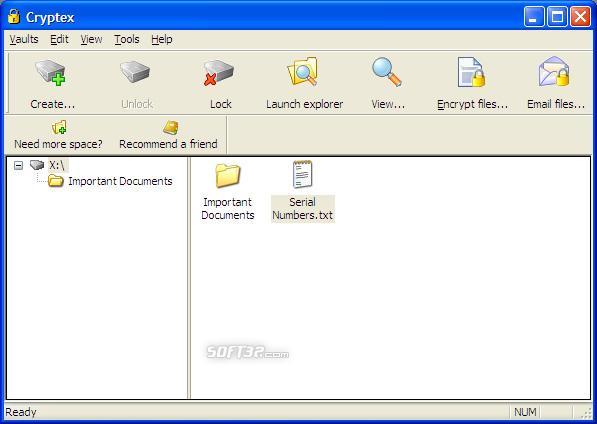
Task: Maximize the Cryptex window
Action: coord(557,17)
